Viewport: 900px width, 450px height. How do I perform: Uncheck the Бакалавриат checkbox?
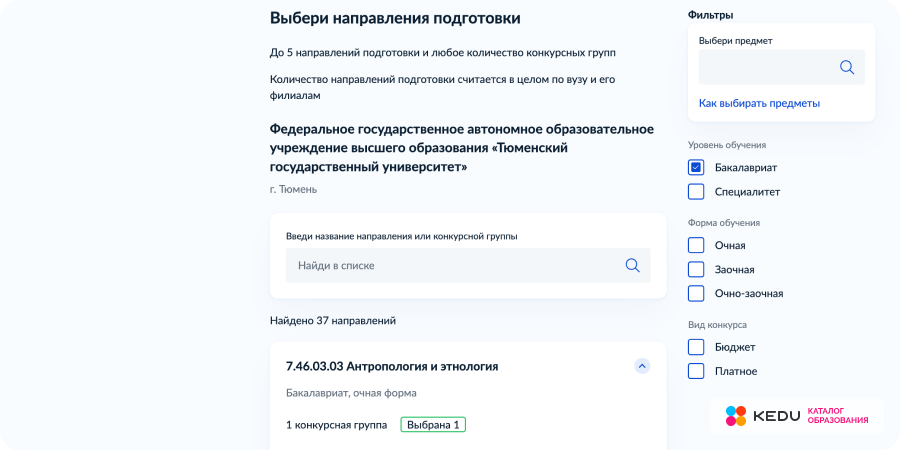[x=696, y=167]
